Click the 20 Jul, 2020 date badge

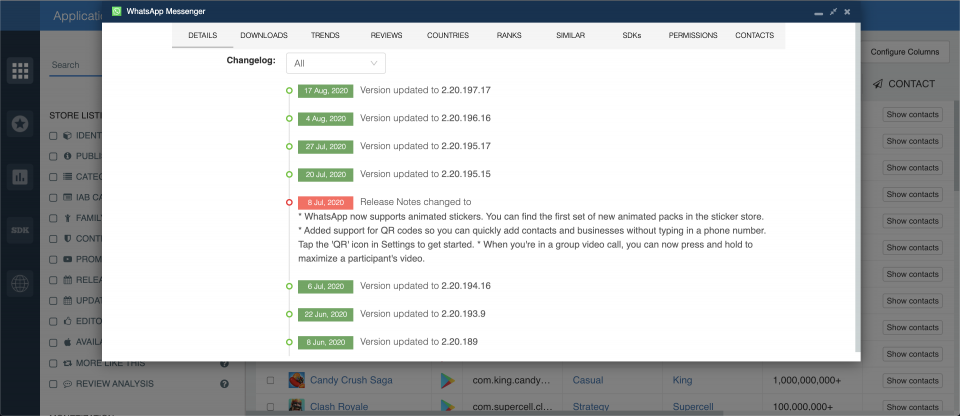pyautogui.click(x=326, y=175)
